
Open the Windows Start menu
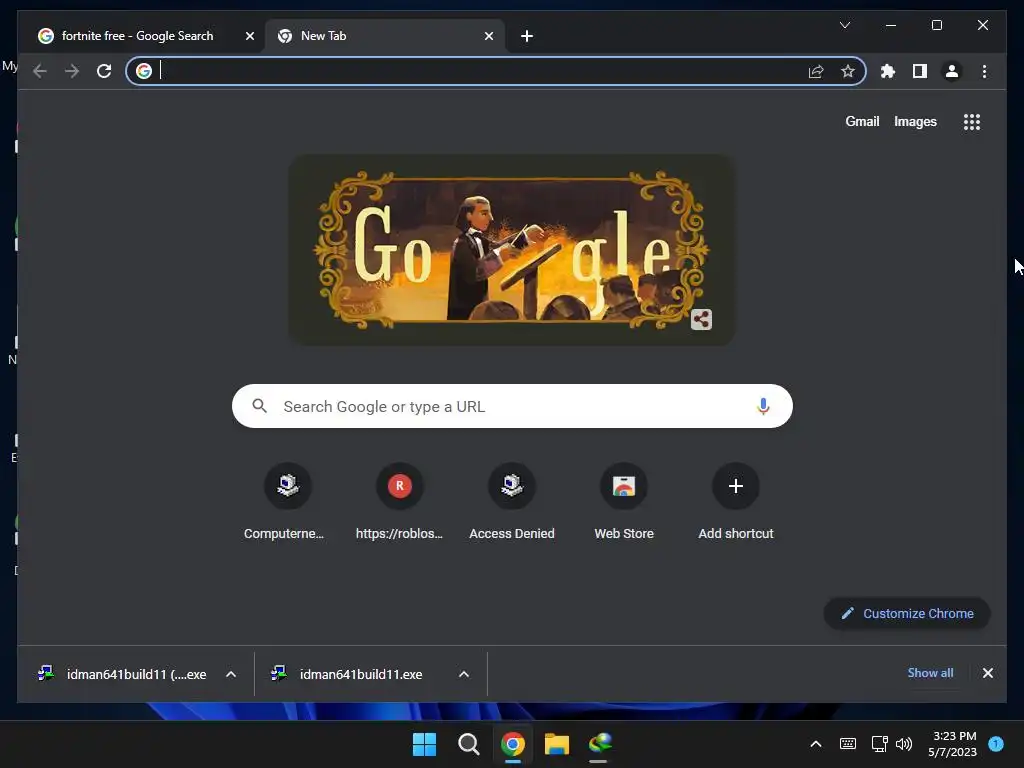424,744
